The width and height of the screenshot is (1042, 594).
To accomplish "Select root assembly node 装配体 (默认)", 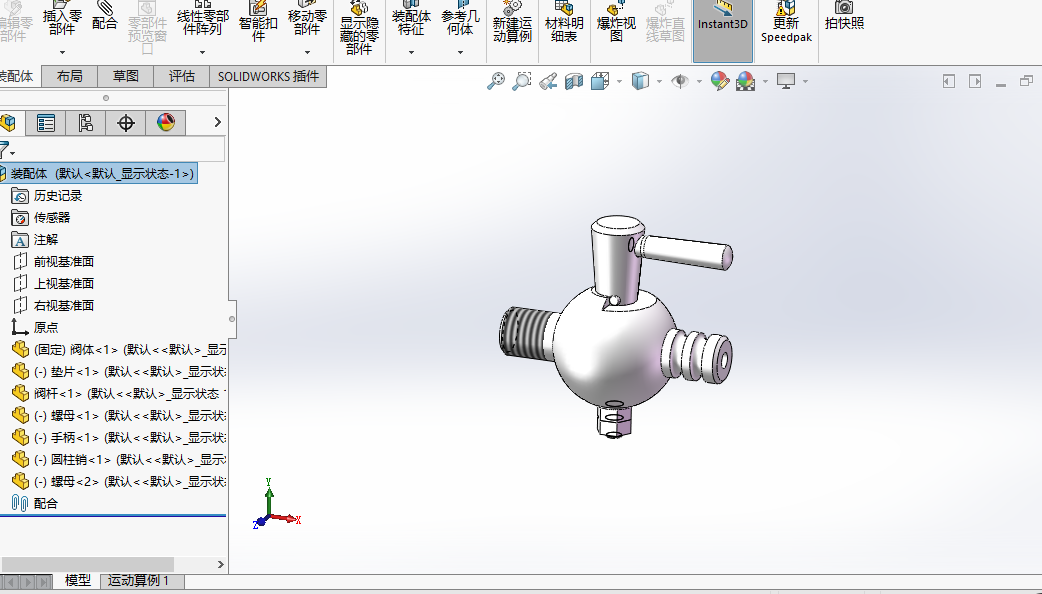I will tap(98, 173).
